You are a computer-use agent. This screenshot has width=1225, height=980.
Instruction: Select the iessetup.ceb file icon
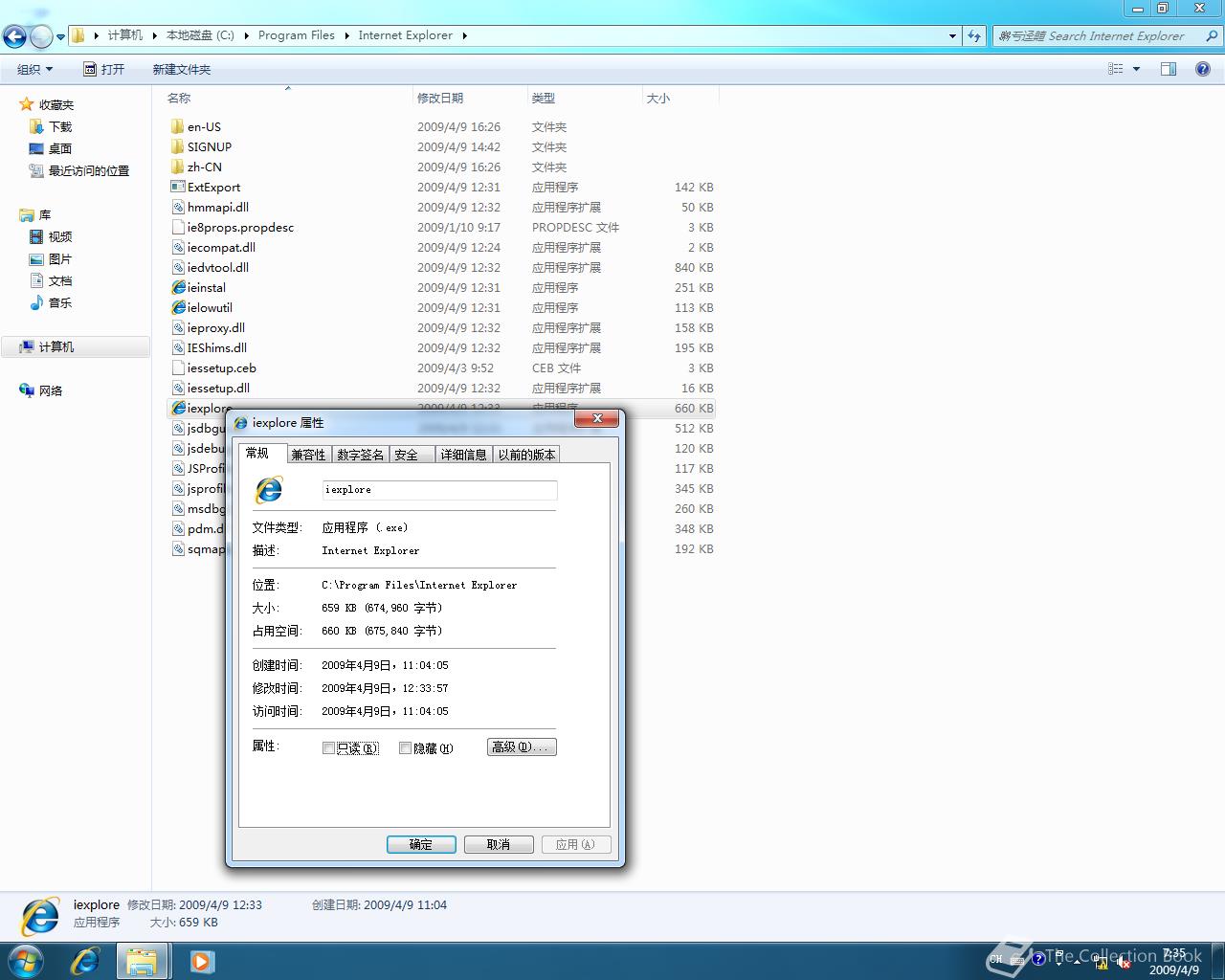point(177,367)
